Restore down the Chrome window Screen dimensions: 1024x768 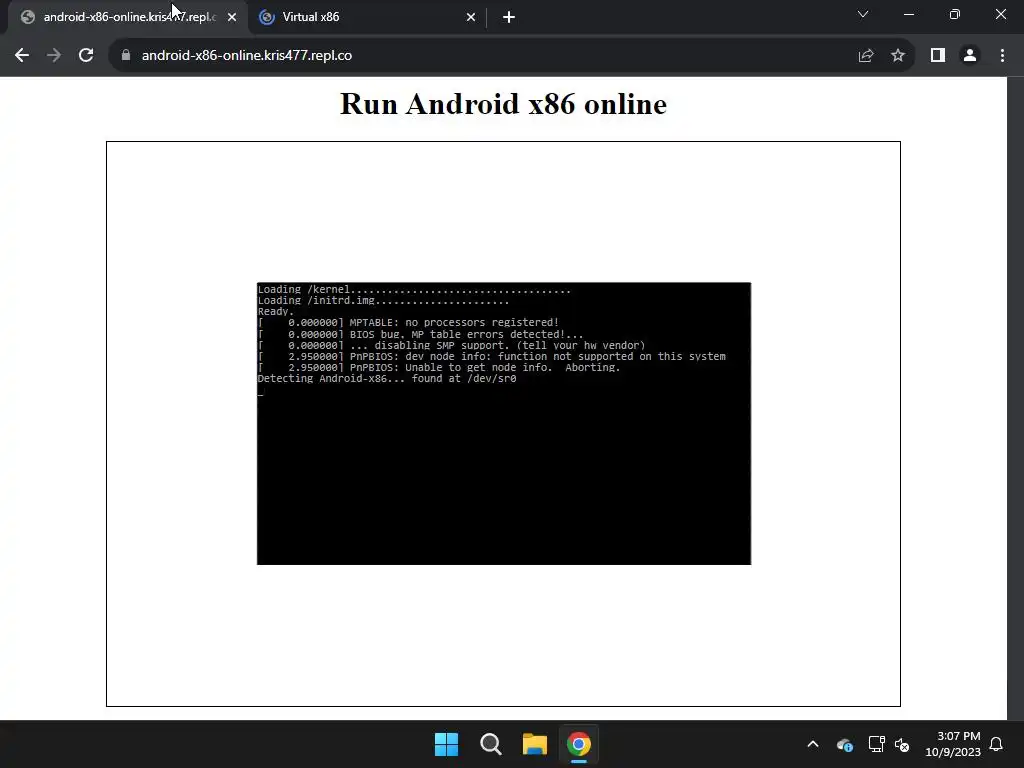(955, 14)
